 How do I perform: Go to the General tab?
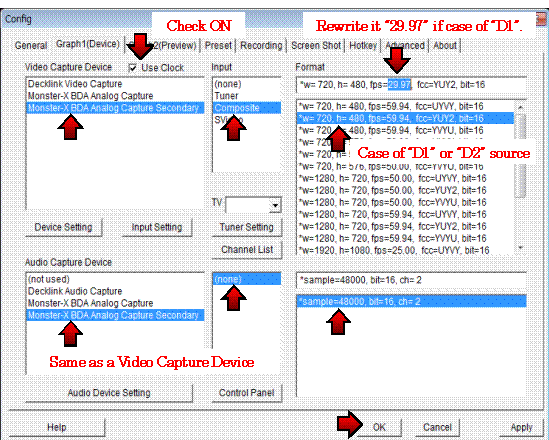[31, 46]
